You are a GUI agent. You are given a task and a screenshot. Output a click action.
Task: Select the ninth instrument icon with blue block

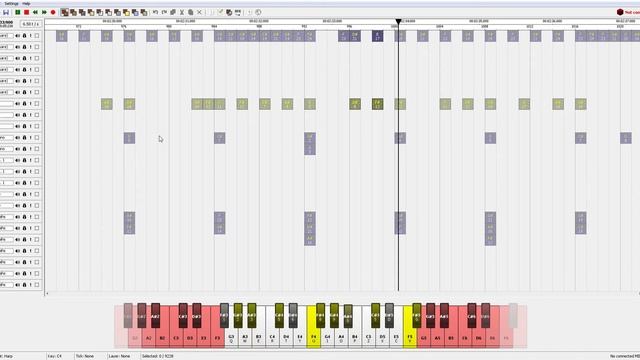[135, 12]
